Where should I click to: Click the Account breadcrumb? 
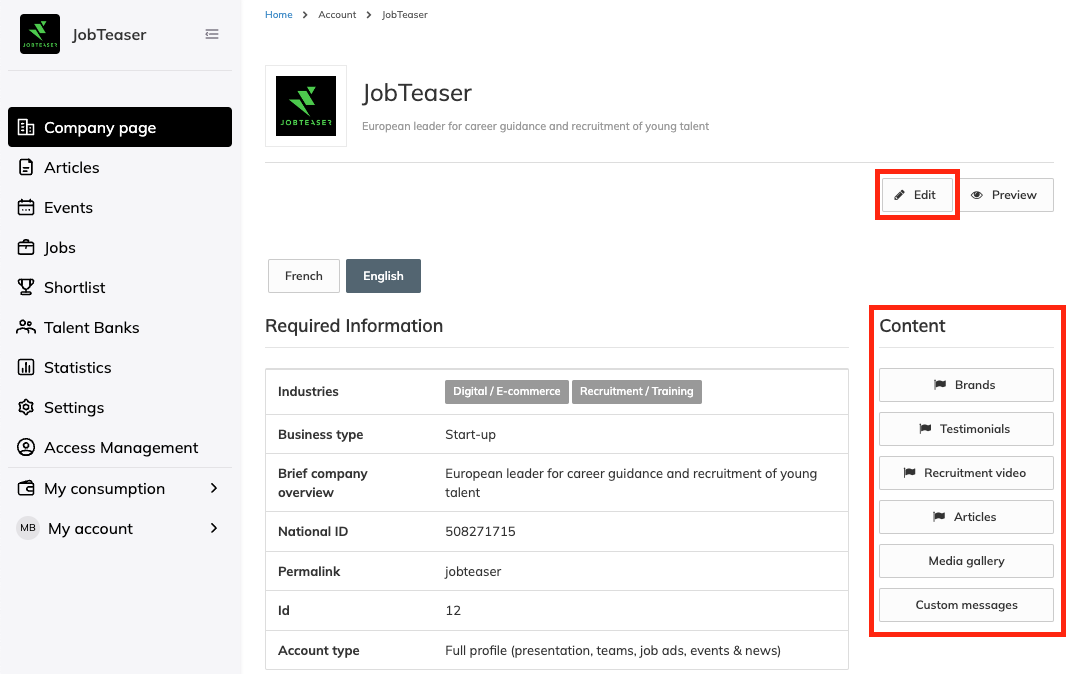click(337, 14)
